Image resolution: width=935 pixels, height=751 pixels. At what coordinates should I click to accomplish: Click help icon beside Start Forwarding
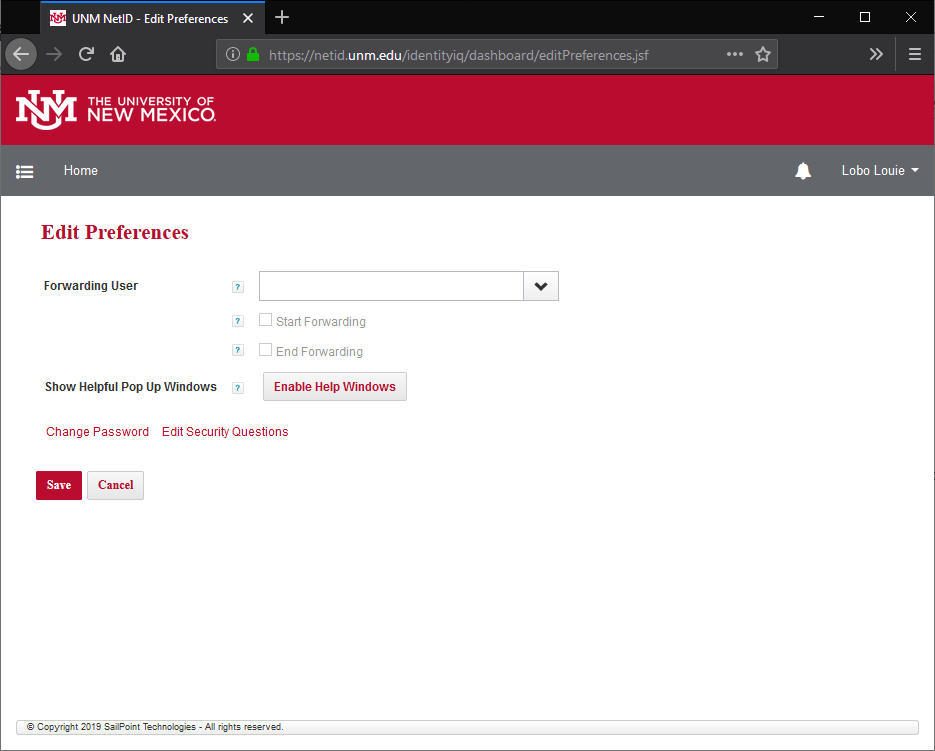coord(238,321)
